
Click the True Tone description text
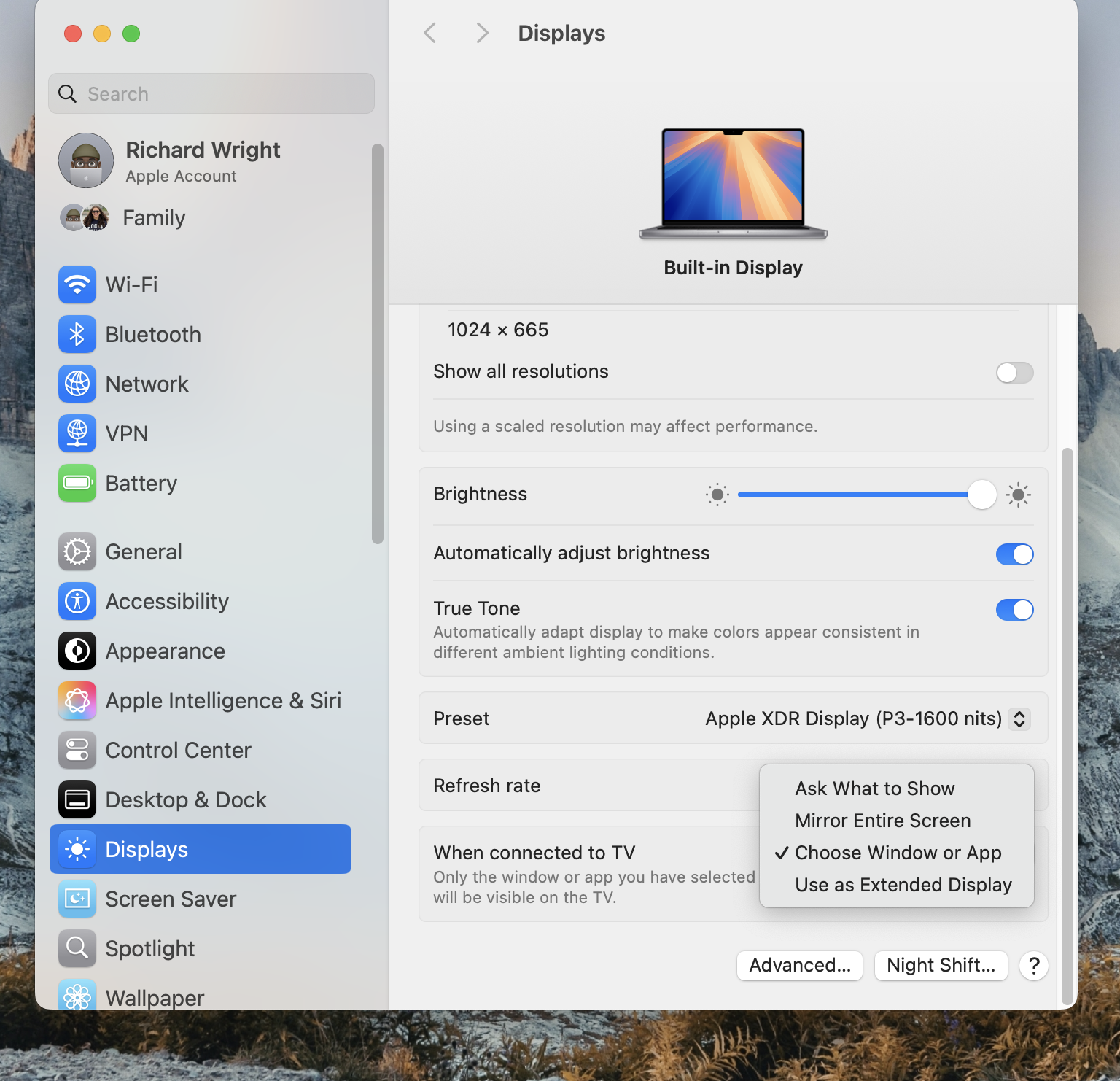point(676,642)
